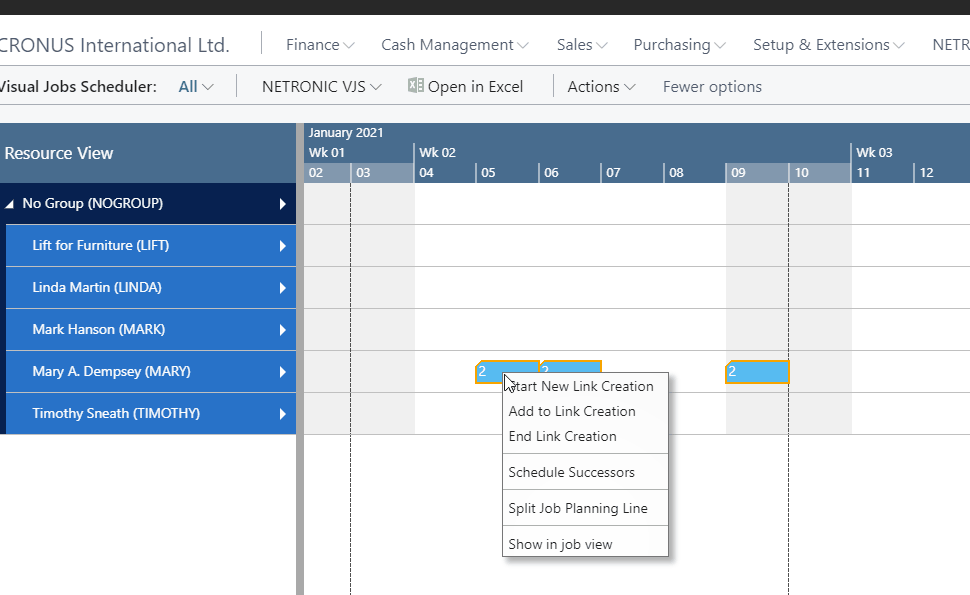Viewport: 970px width, 595px height.
Task: Select Start New Link Creation
Action: click(584, 386)
